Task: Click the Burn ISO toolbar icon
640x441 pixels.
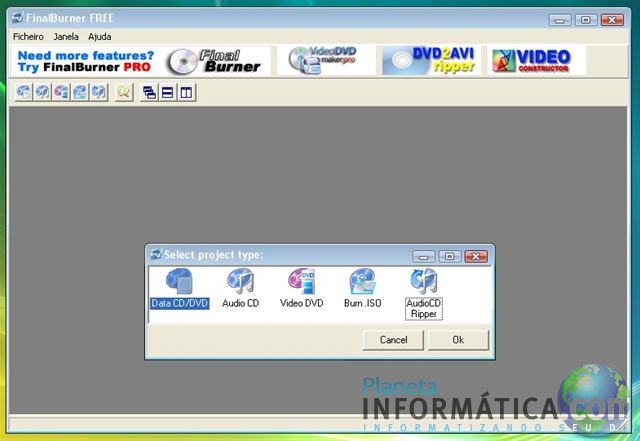Action: (x=80, y=92)
